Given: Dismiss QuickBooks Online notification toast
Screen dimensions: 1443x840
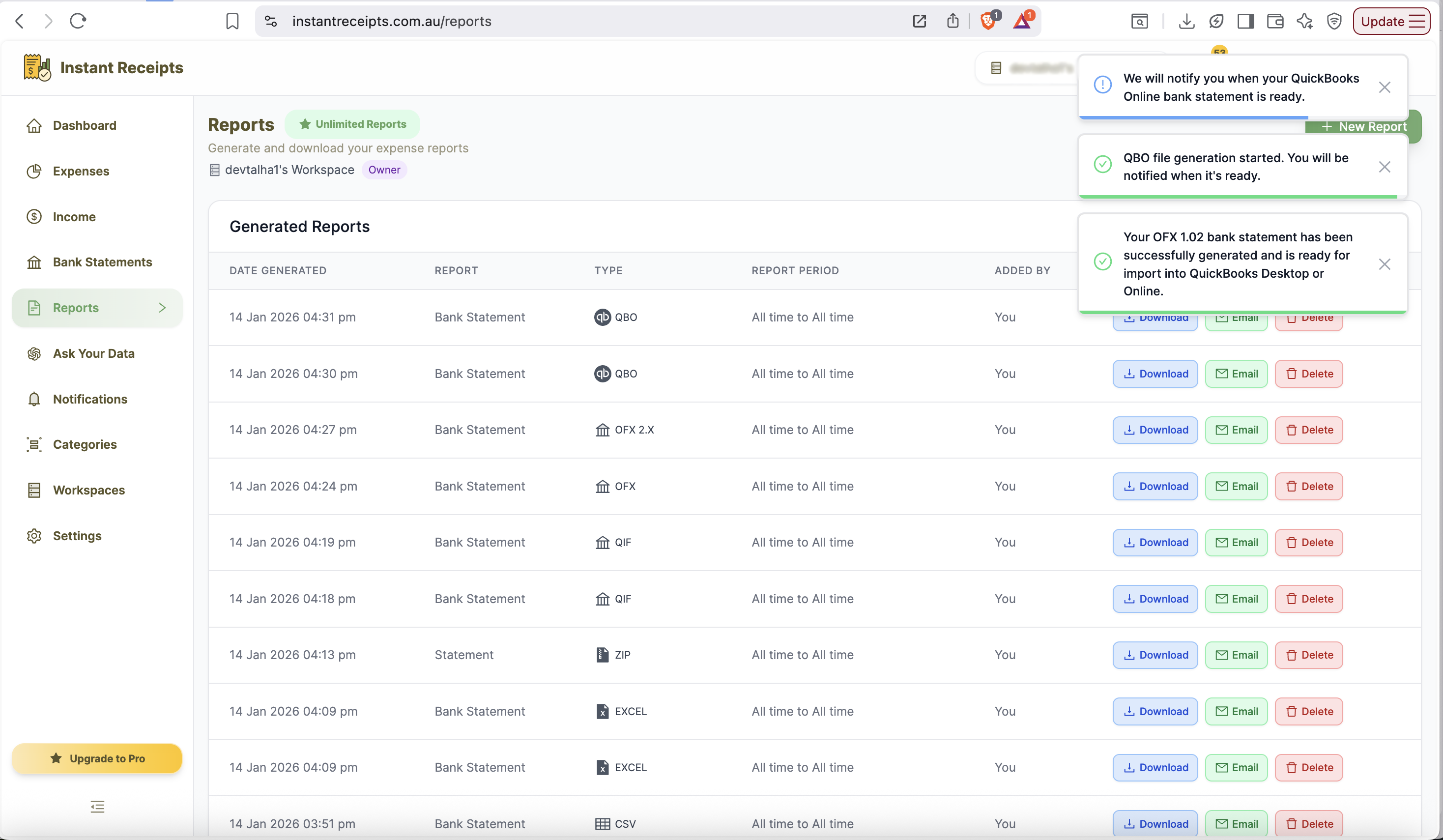Looking at the screenshot, I should [1385, 87].
